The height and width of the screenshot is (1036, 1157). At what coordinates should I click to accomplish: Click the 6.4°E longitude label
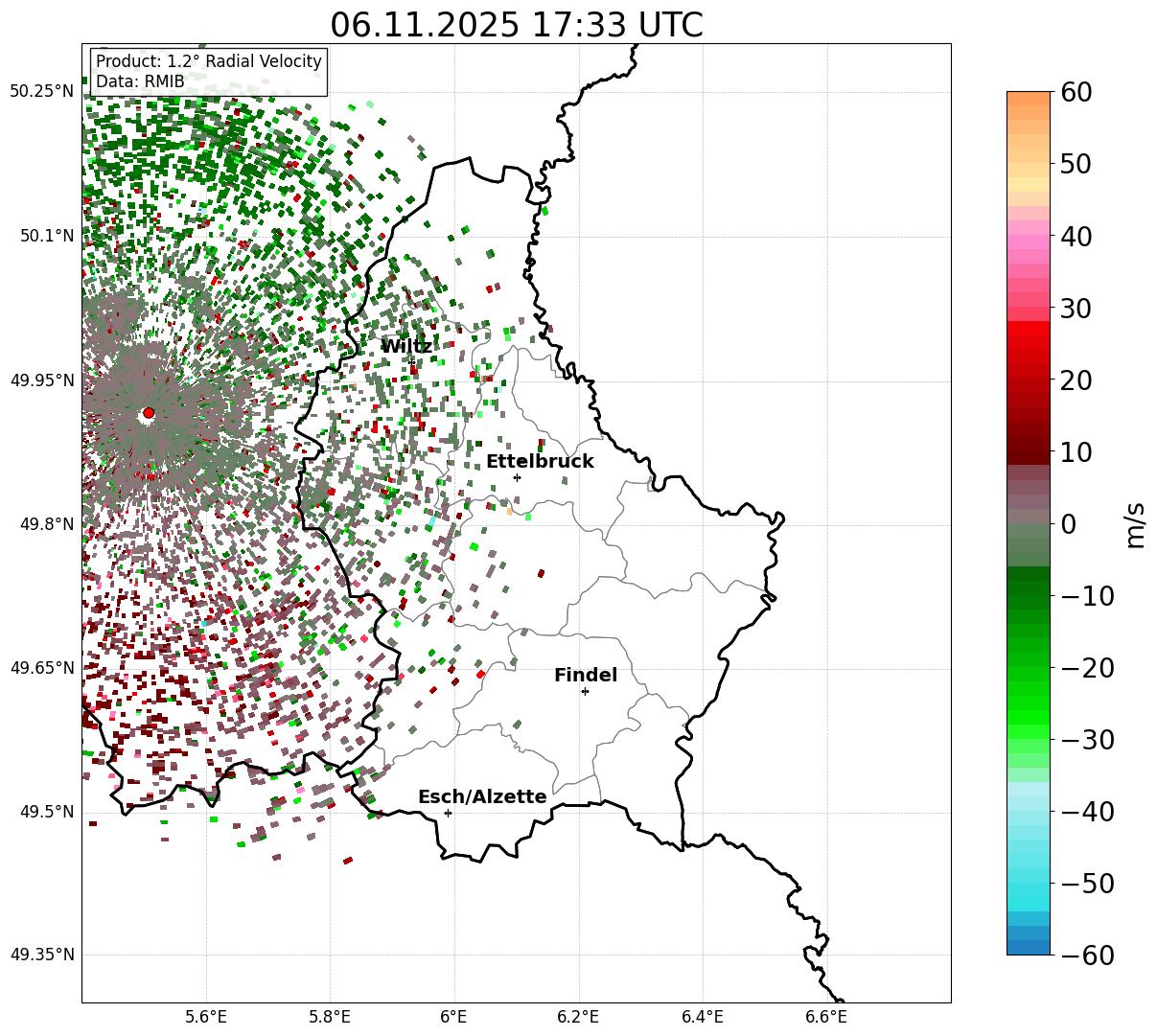pyautogui.click(x=703, y=1017)
